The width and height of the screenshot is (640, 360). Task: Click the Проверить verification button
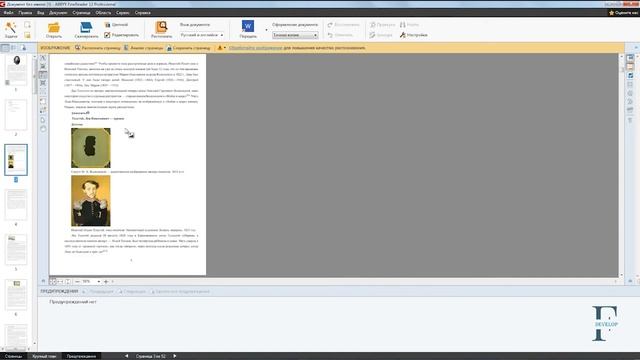pos(382,25)
